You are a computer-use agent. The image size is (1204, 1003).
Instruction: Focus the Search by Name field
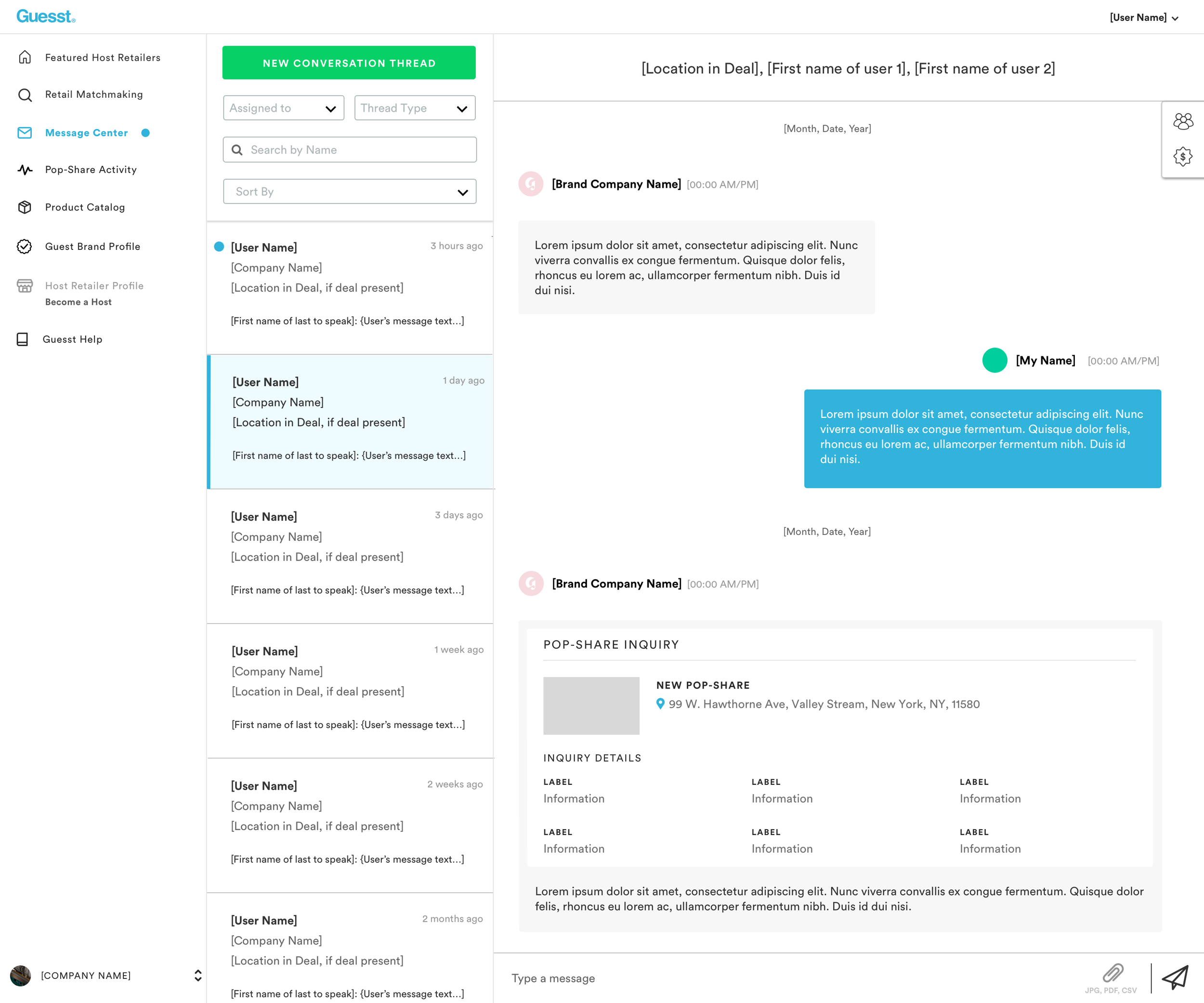349,150
